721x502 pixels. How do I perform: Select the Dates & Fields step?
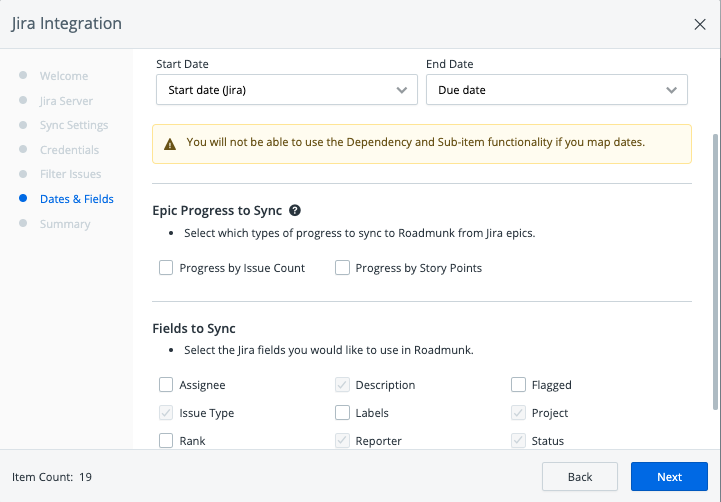point(77,199)
